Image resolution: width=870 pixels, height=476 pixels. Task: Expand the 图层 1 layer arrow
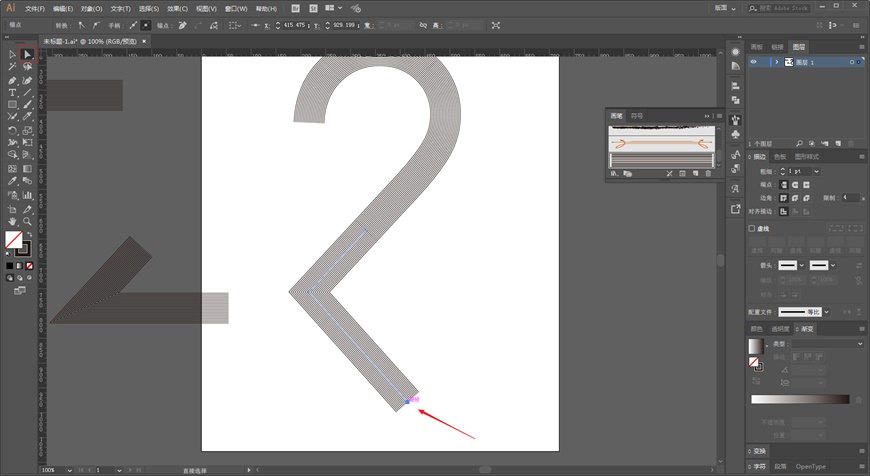(777, 62)
